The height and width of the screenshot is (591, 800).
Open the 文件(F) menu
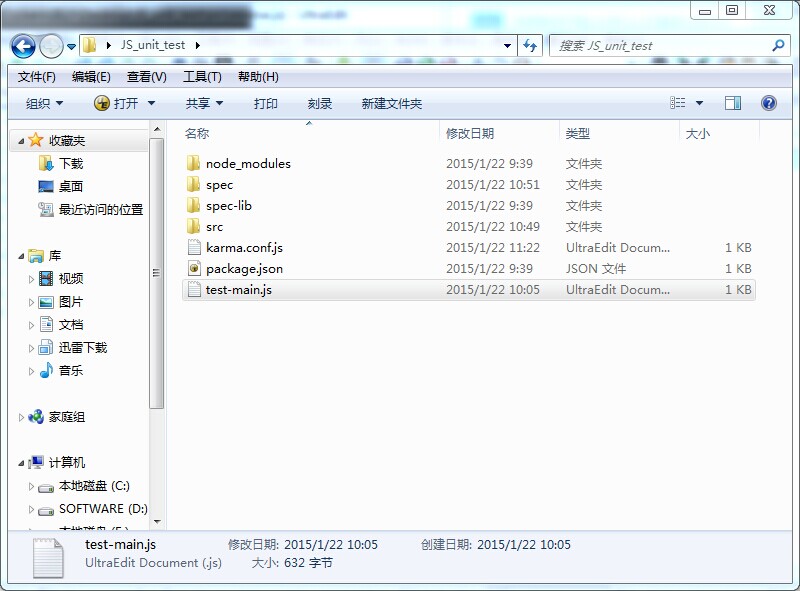coord(37,77)
